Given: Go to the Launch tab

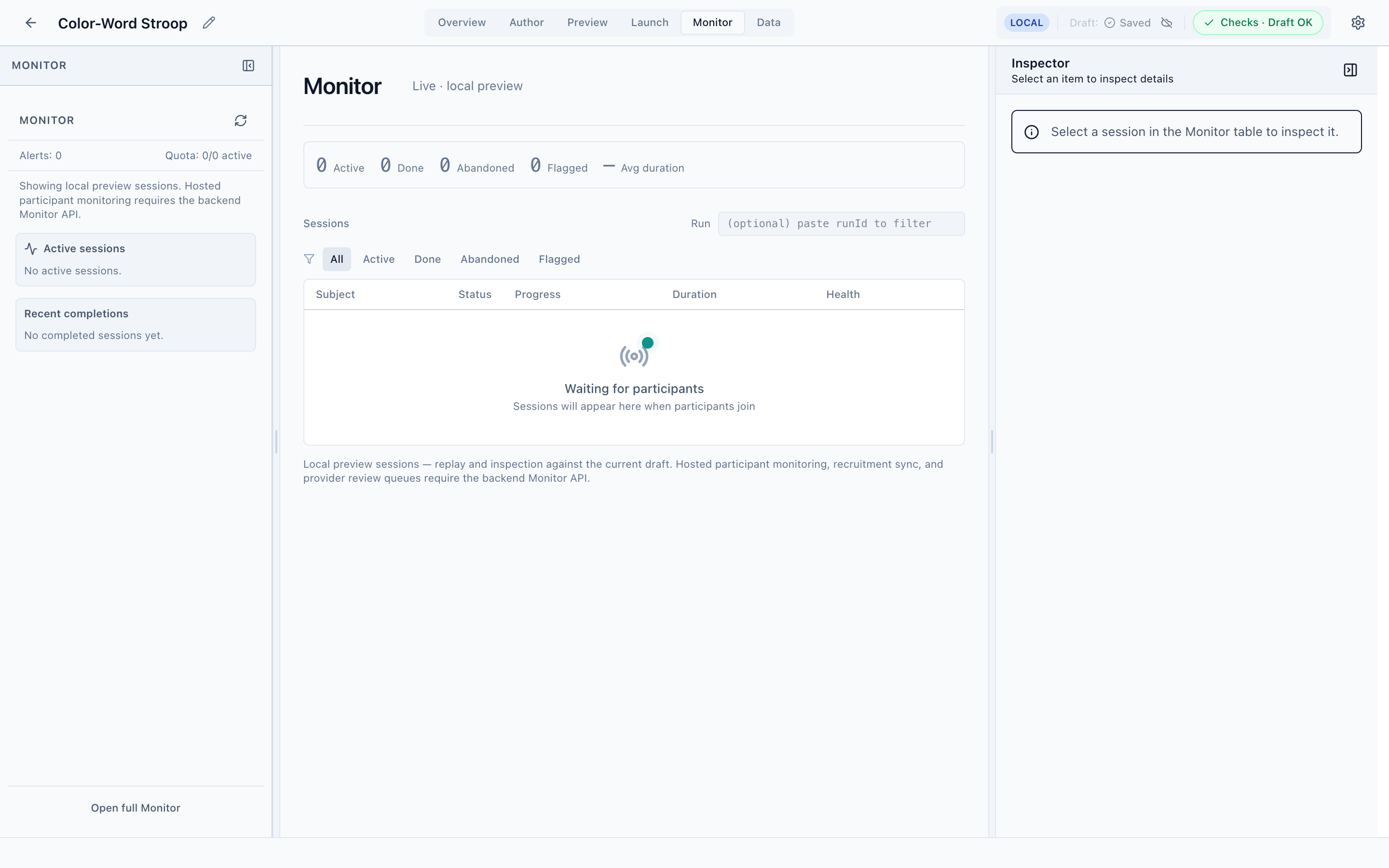Looking at the screenshot, I should [650, 22].
